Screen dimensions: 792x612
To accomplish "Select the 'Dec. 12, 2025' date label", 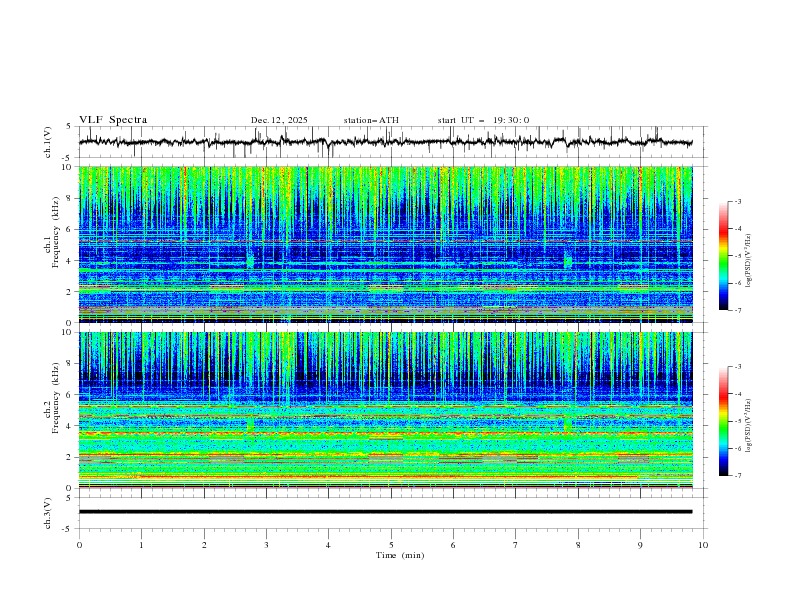I will click(279, 120).
